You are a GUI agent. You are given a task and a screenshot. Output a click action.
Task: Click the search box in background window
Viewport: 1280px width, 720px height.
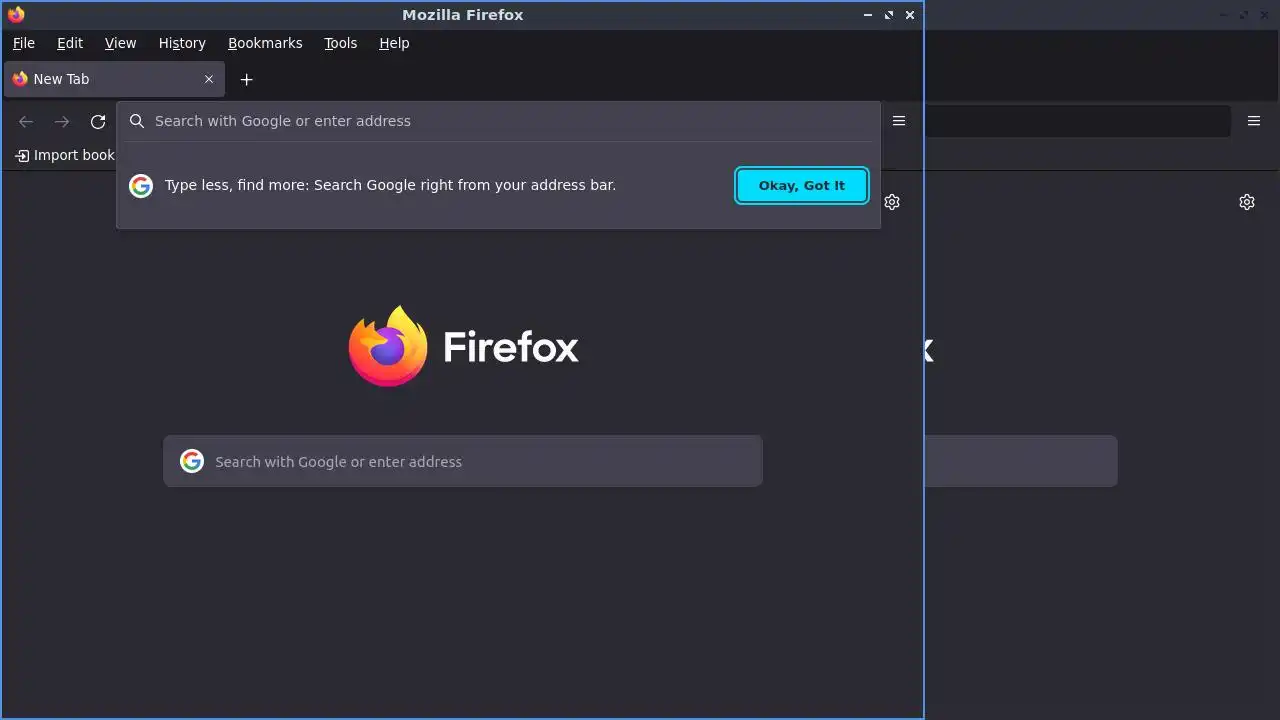1020,461
